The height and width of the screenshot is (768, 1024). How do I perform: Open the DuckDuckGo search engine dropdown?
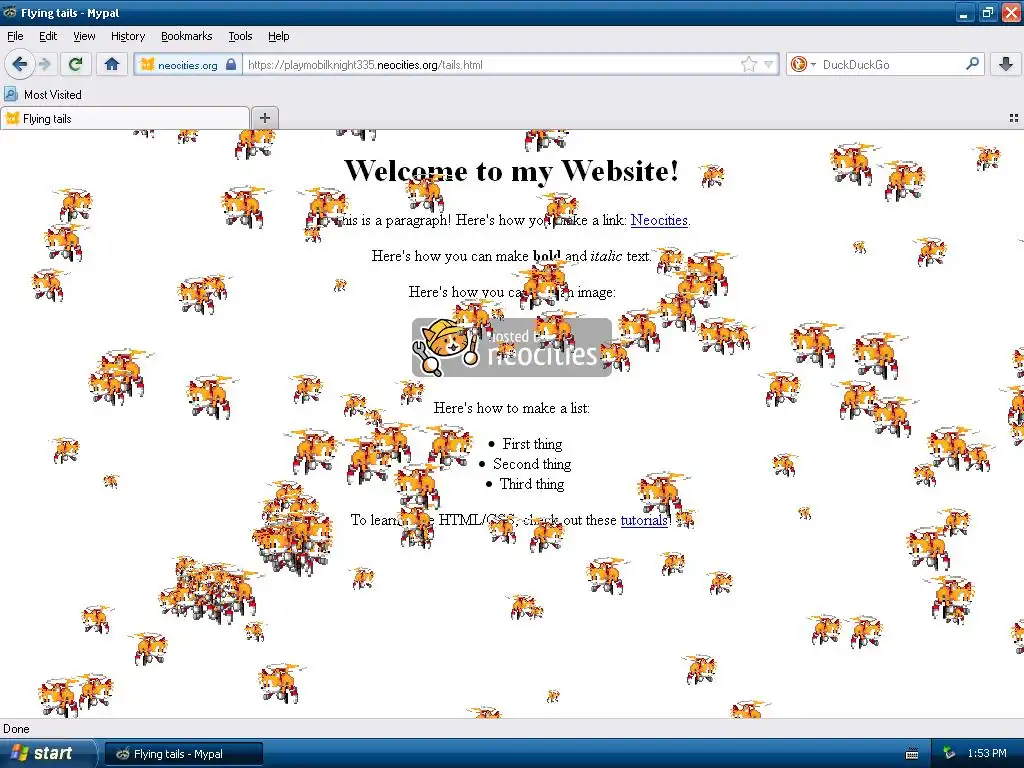point(803,64)
